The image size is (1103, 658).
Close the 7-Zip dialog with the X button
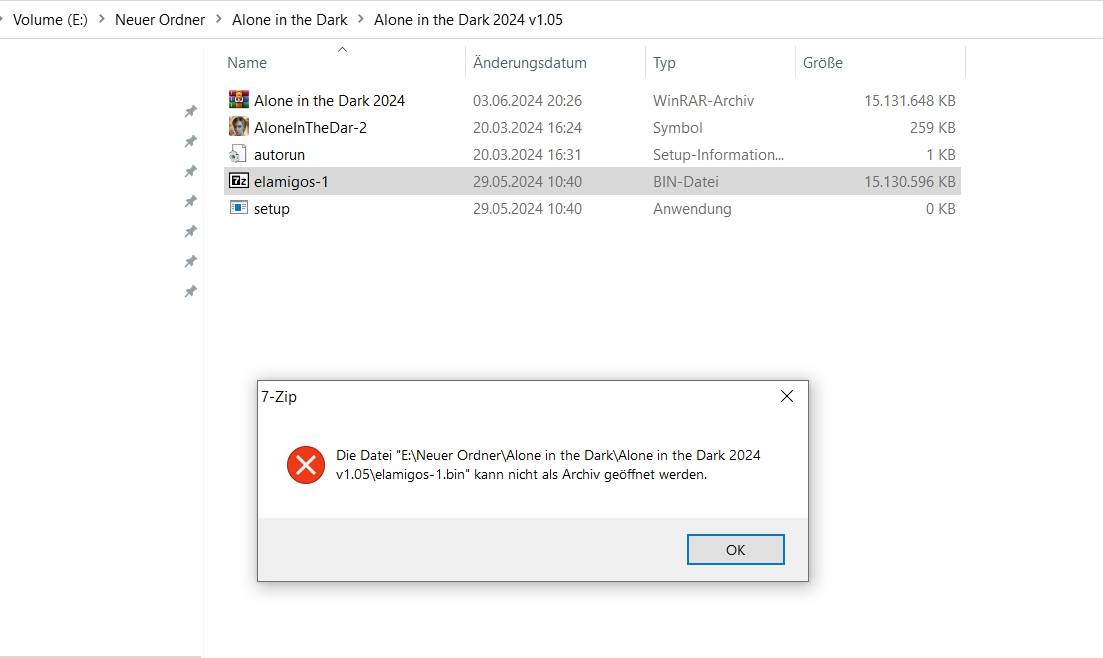coord(786,396)
